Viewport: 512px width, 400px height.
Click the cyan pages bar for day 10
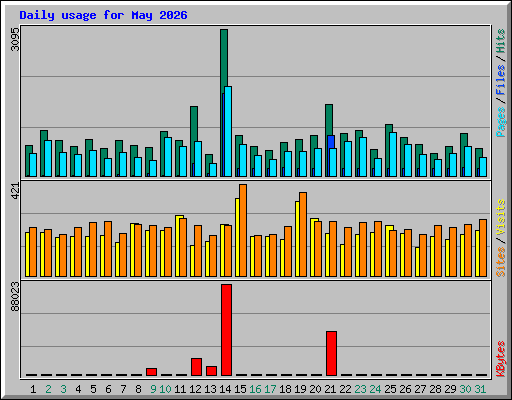tap(168, 157)
